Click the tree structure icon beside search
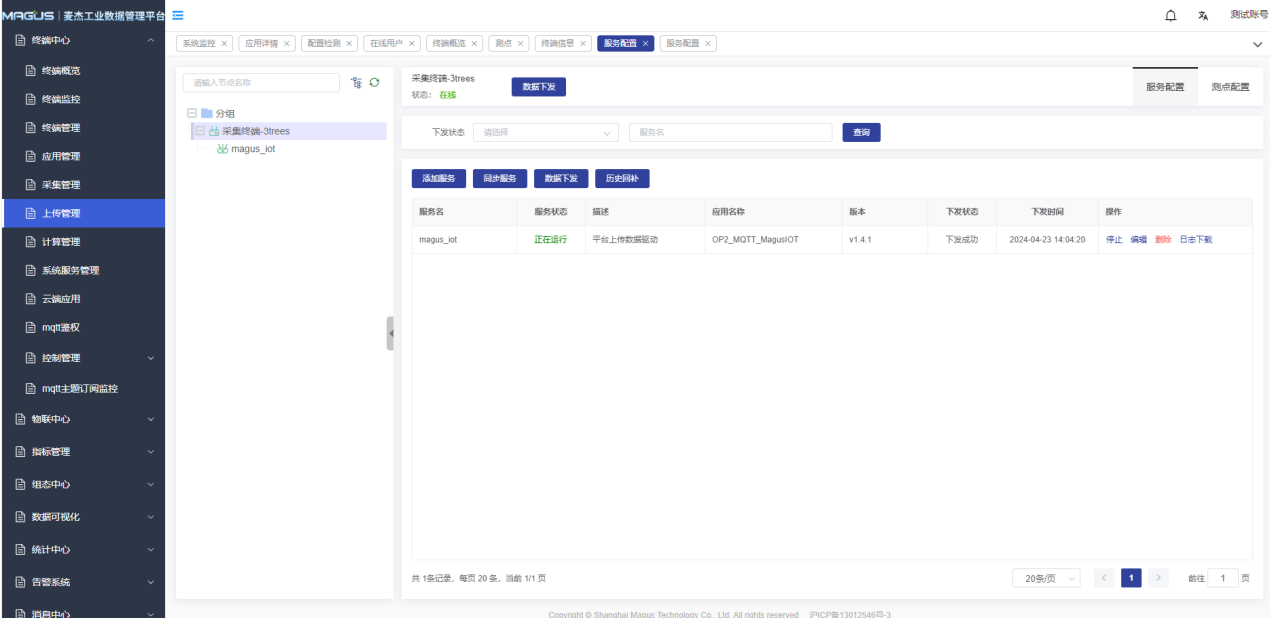The width and height of the screenshot is (1270, 618). tap(356, 83)
